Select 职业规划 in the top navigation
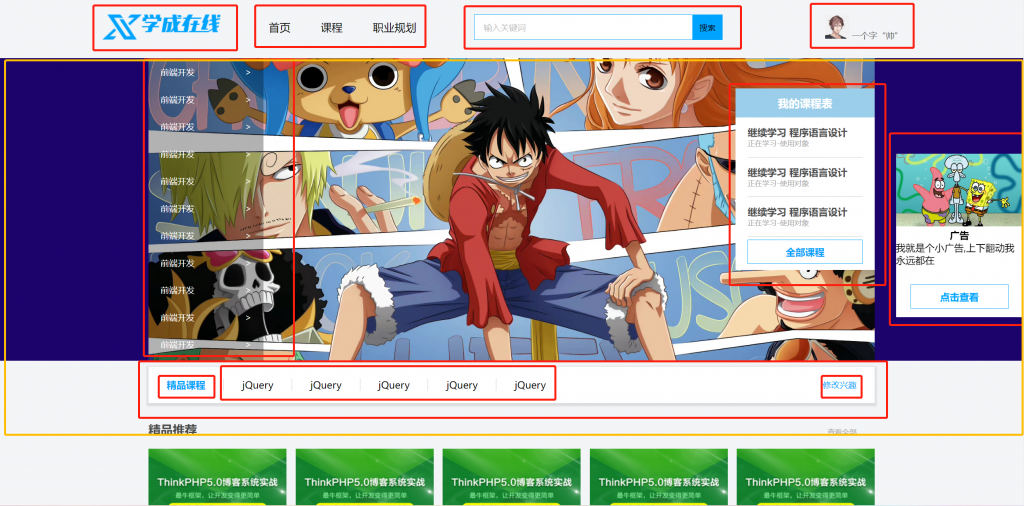This screenshot has width=1024, height=506. [x=394, y=28]
